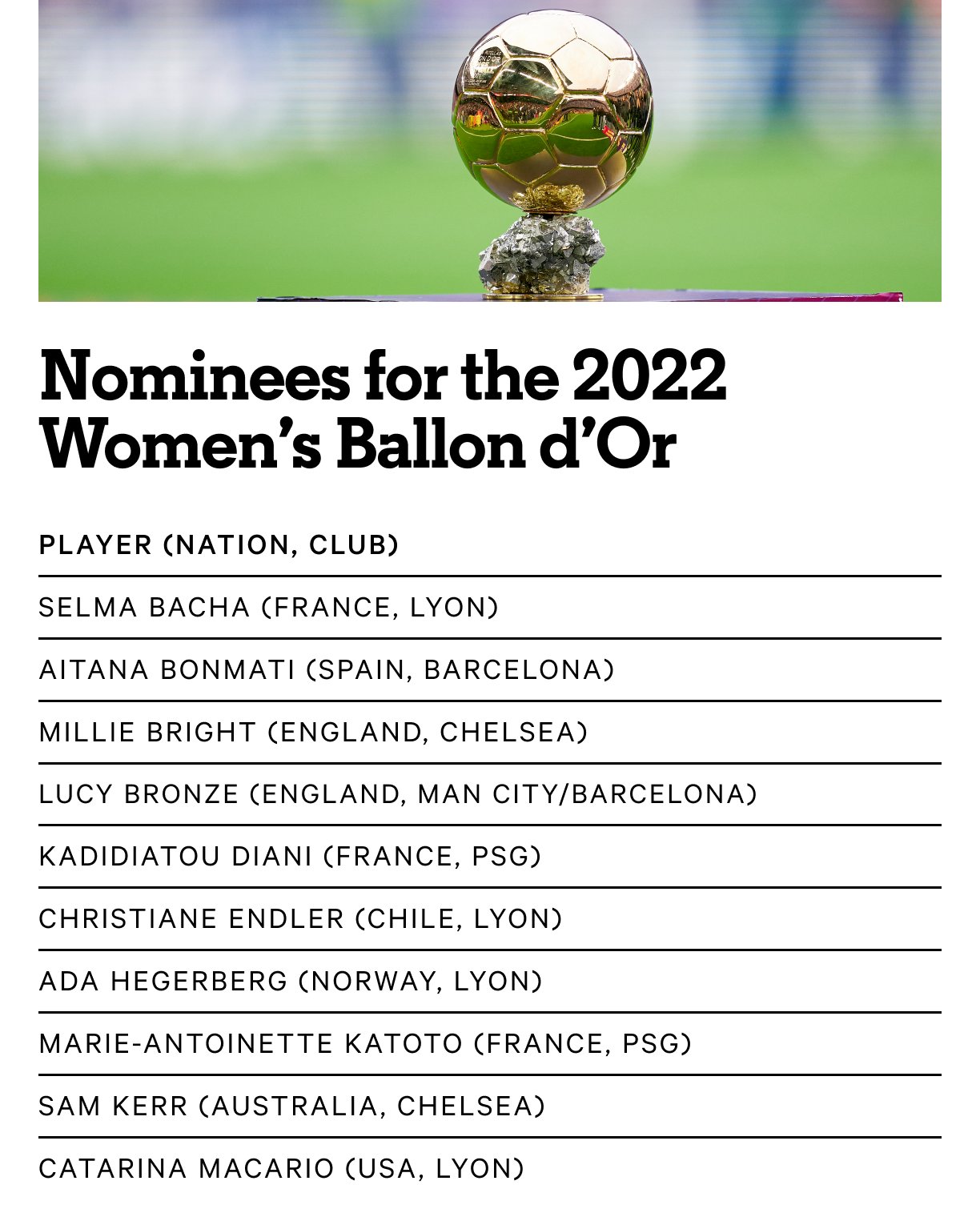Click the pyrite base of the trophy
Image resolution: width=980 pixels, height=1225 pixels.
click(x=541, y=253)
